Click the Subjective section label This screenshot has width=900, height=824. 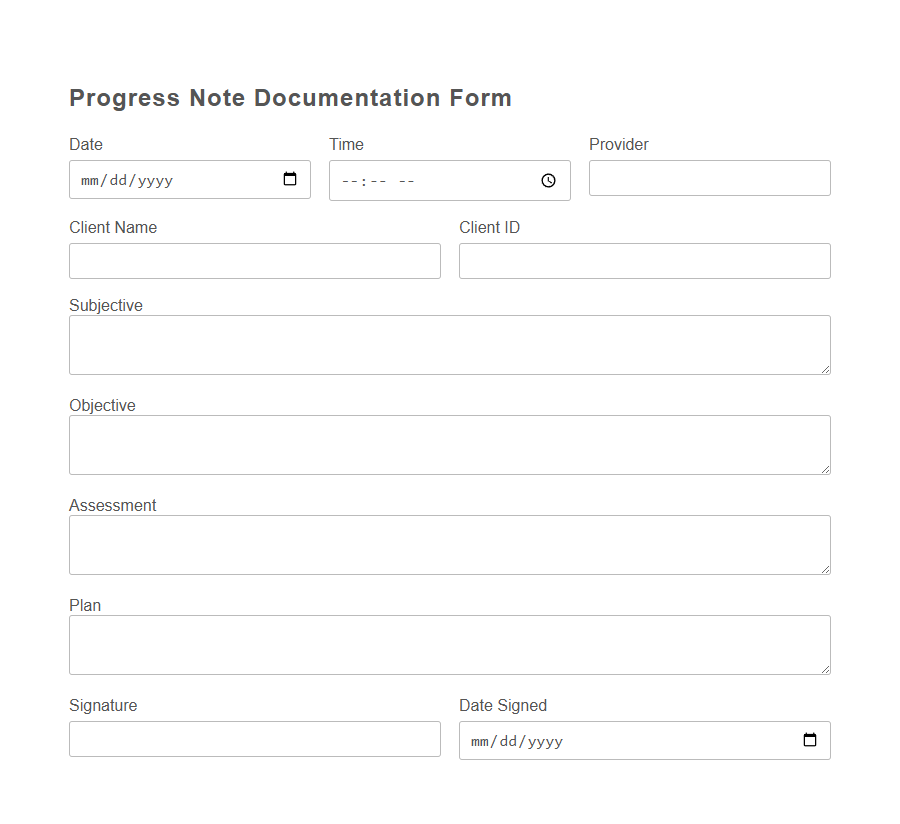pyautogui.click(x=105, y=305)
